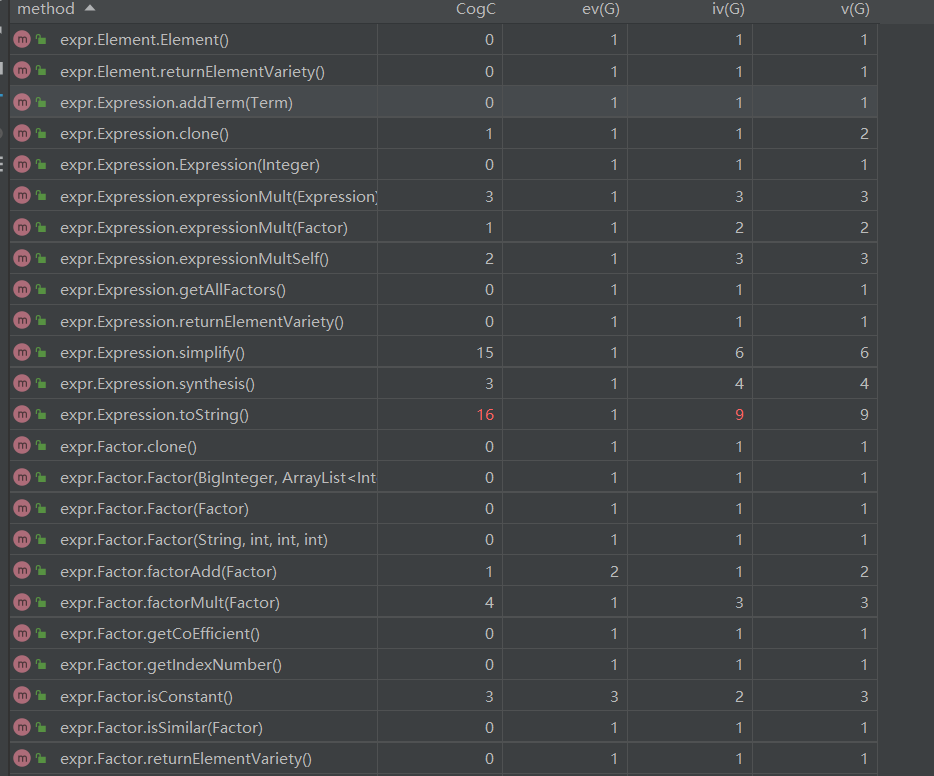This screenshot has height=776, width=934.
Task: Click v(G) value 4 for synthesis()
Action: coord(864,384)
